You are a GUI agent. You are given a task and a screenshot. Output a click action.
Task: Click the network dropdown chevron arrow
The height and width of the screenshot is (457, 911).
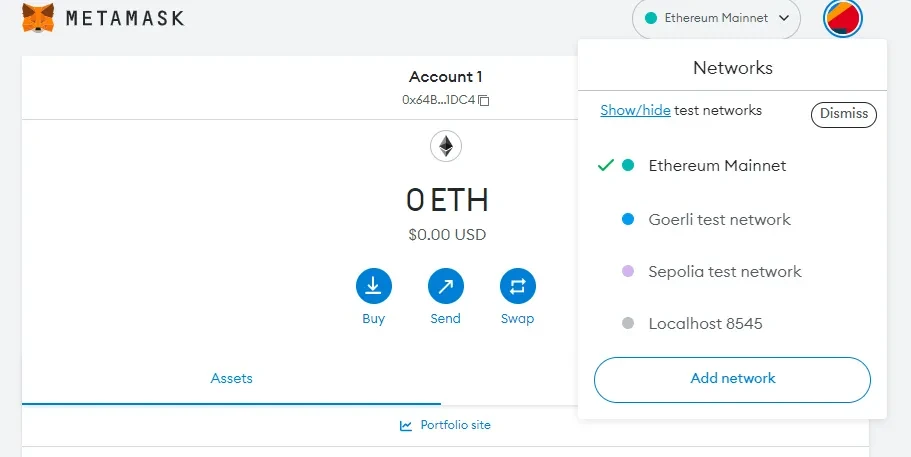point(784,18)
